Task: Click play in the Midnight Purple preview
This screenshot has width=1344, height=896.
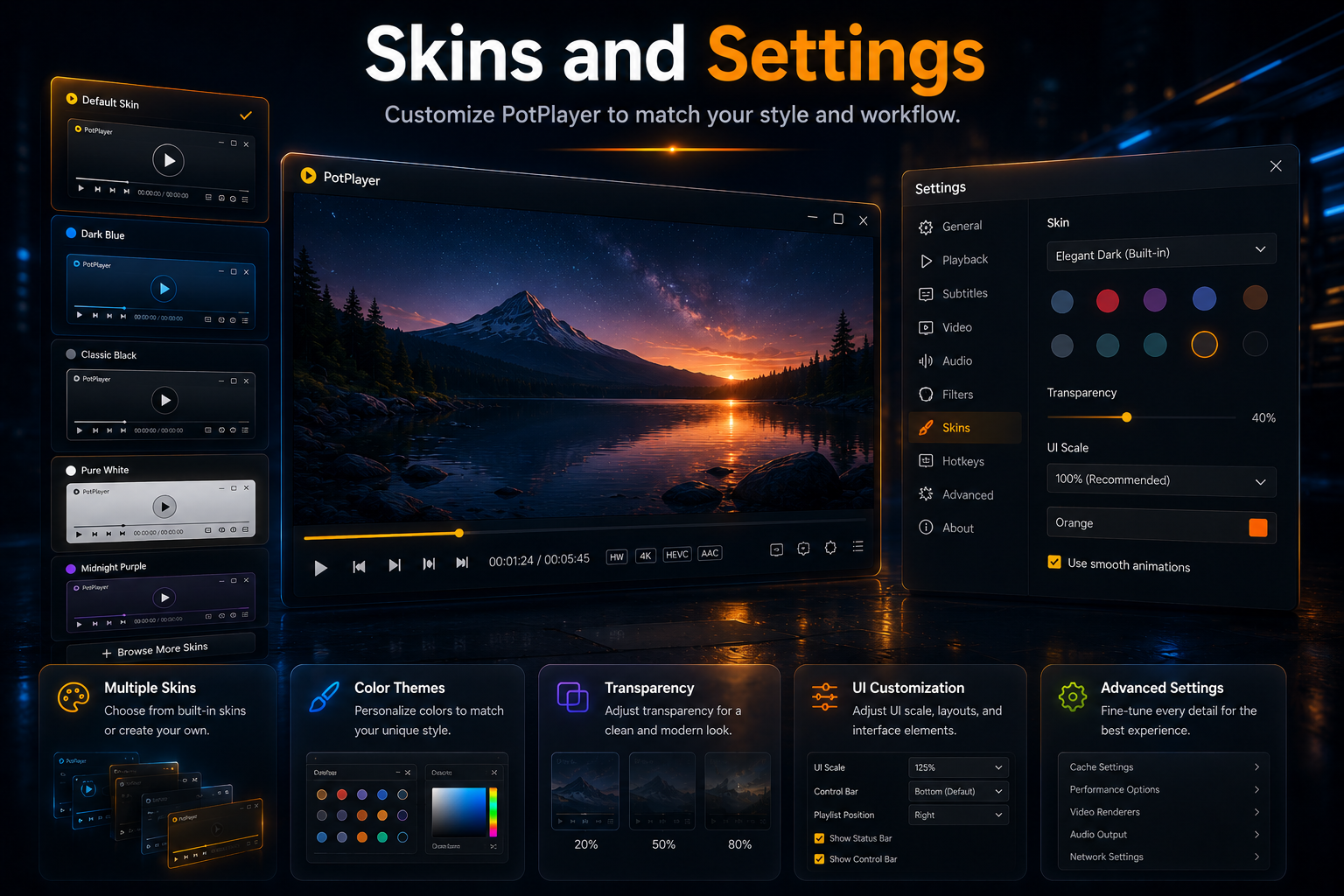Action: pyautogui.click(x=164, y=598)
